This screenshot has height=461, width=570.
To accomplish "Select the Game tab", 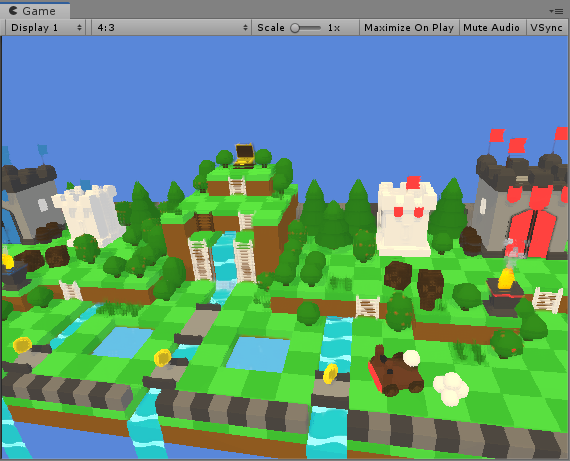I will coord(35,11).
